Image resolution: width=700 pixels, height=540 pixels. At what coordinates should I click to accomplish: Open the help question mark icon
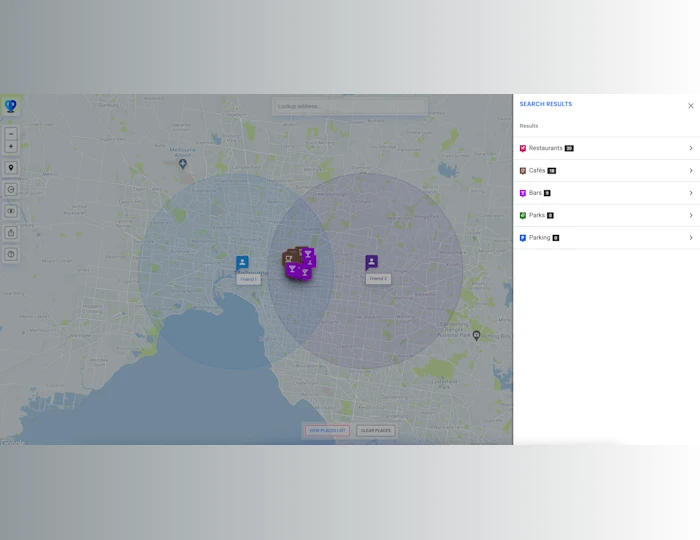click(11, 254)
